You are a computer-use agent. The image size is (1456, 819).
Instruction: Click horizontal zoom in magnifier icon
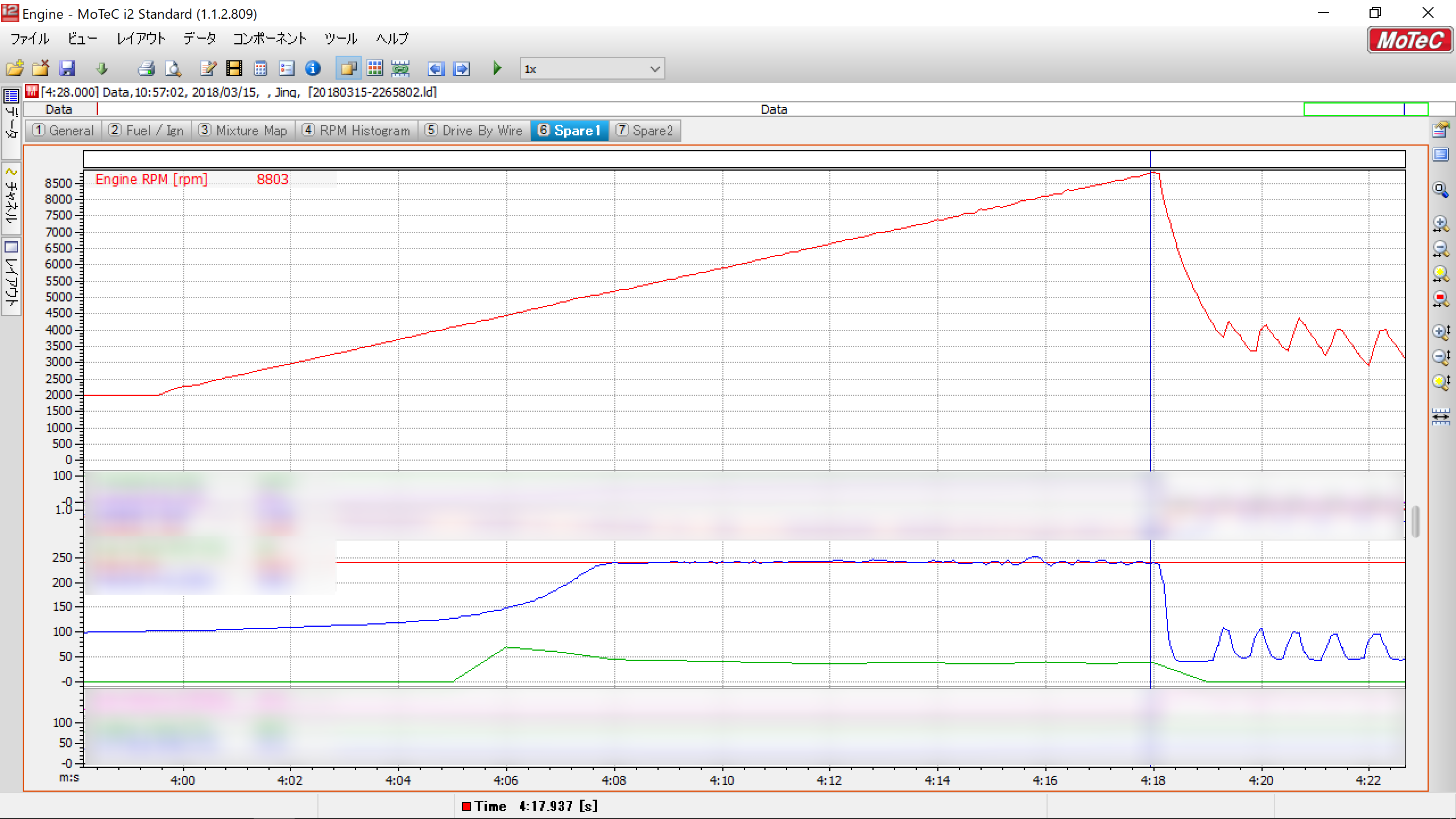click(x=1440, y=224)
